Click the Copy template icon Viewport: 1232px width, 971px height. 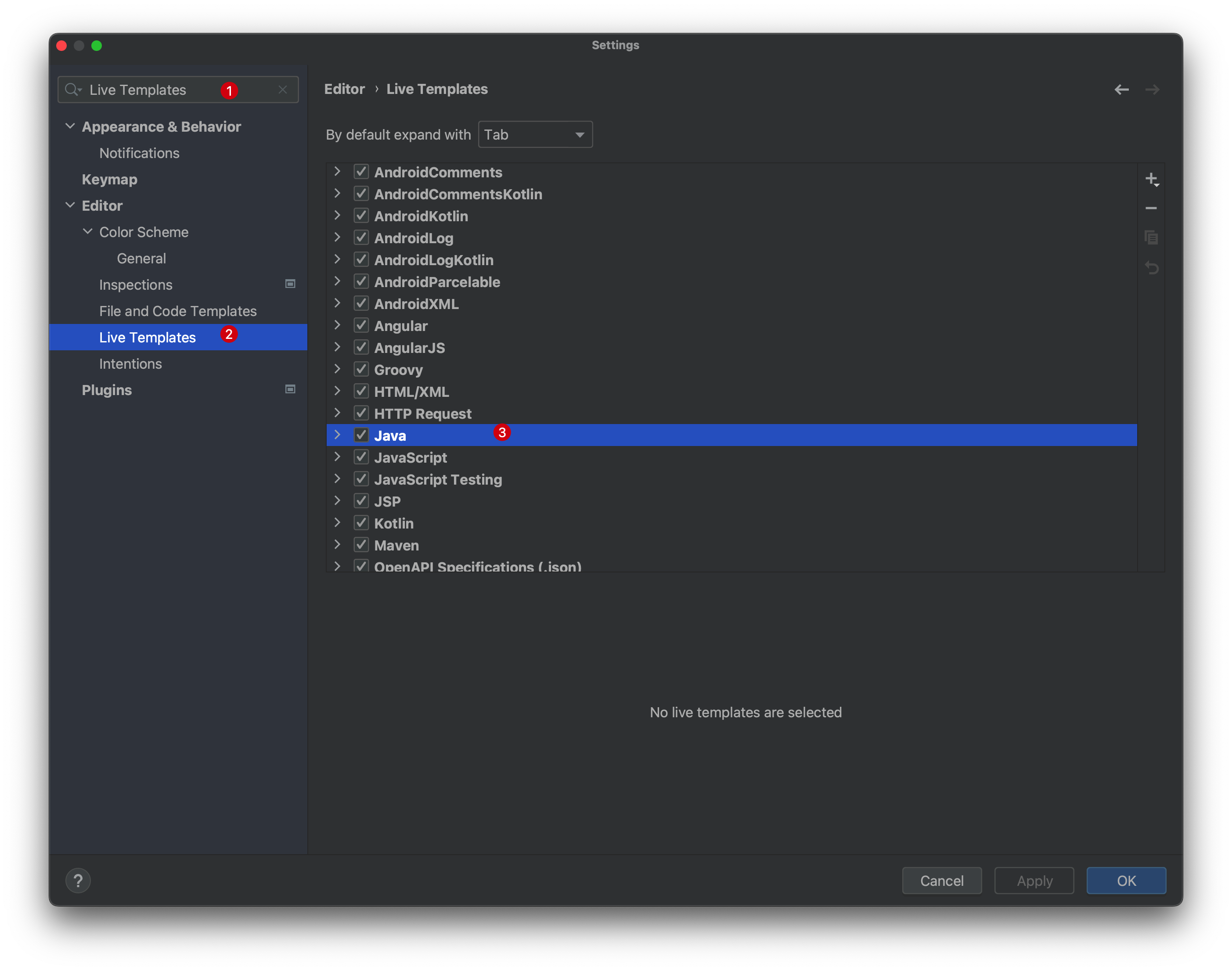(1152, 237)
